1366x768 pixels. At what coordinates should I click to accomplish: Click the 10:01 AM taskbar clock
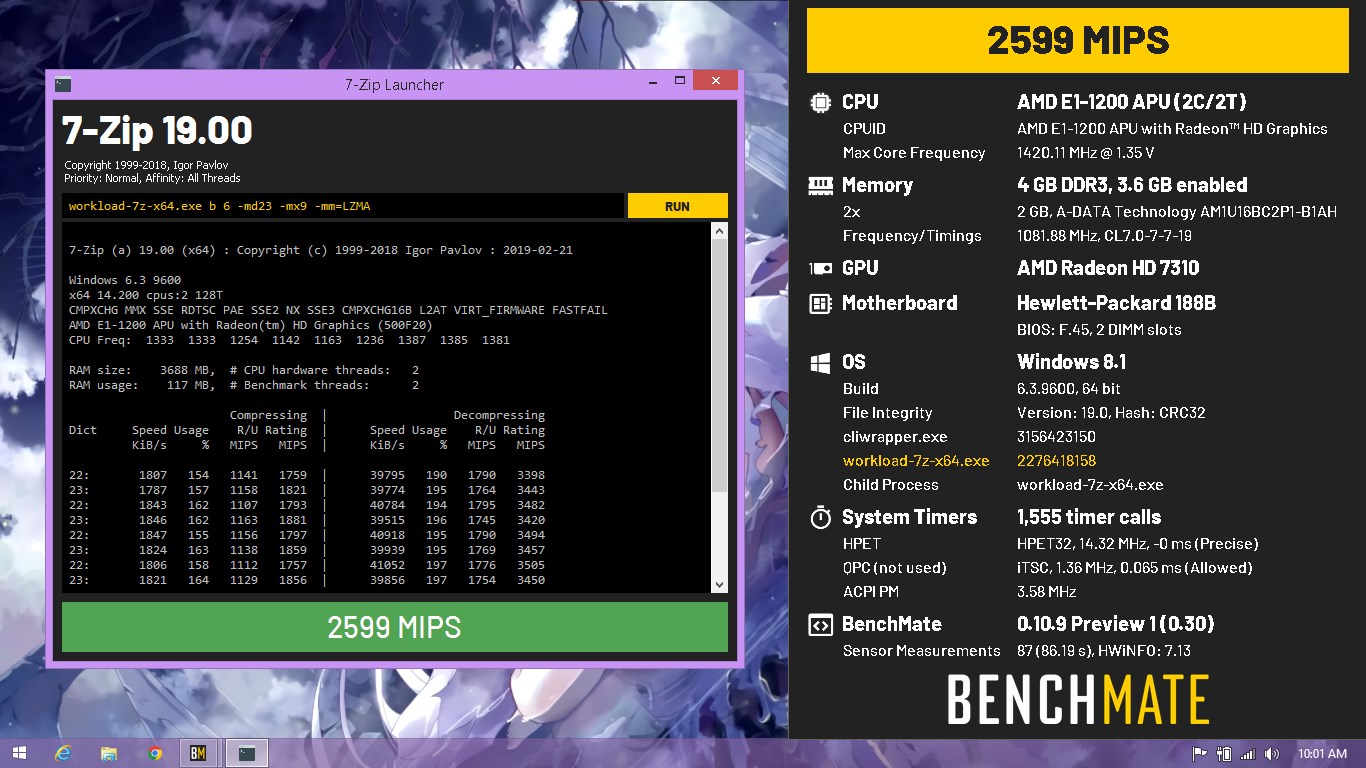pos(1322,753)
